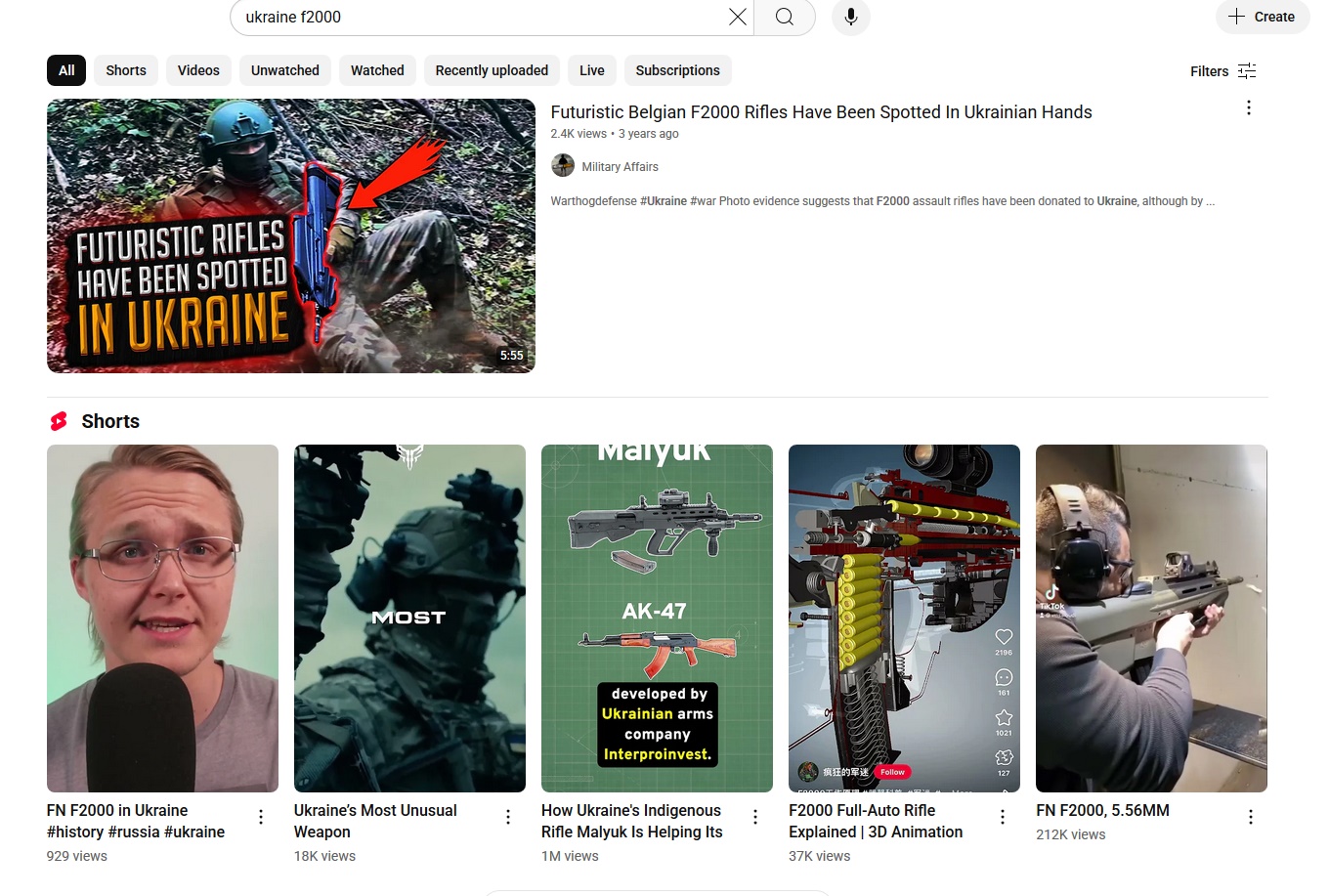Screen dimensions: 1329x896
Task: Open 'FN F2000 in Ukraine #history' short title
Action: tap(136, 821)
